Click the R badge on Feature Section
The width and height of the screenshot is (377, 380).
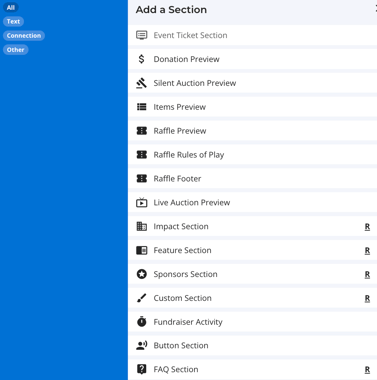[x=367, y=250]
